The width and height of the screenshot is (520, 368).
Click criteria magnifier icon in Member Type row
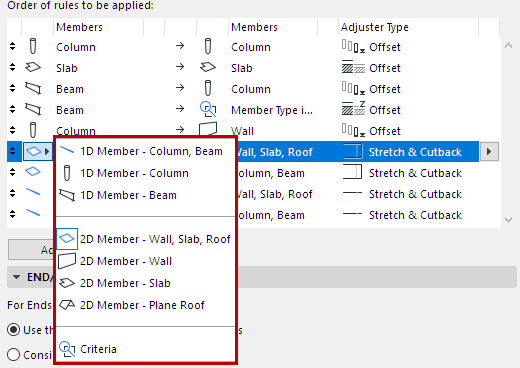(208, 109)
